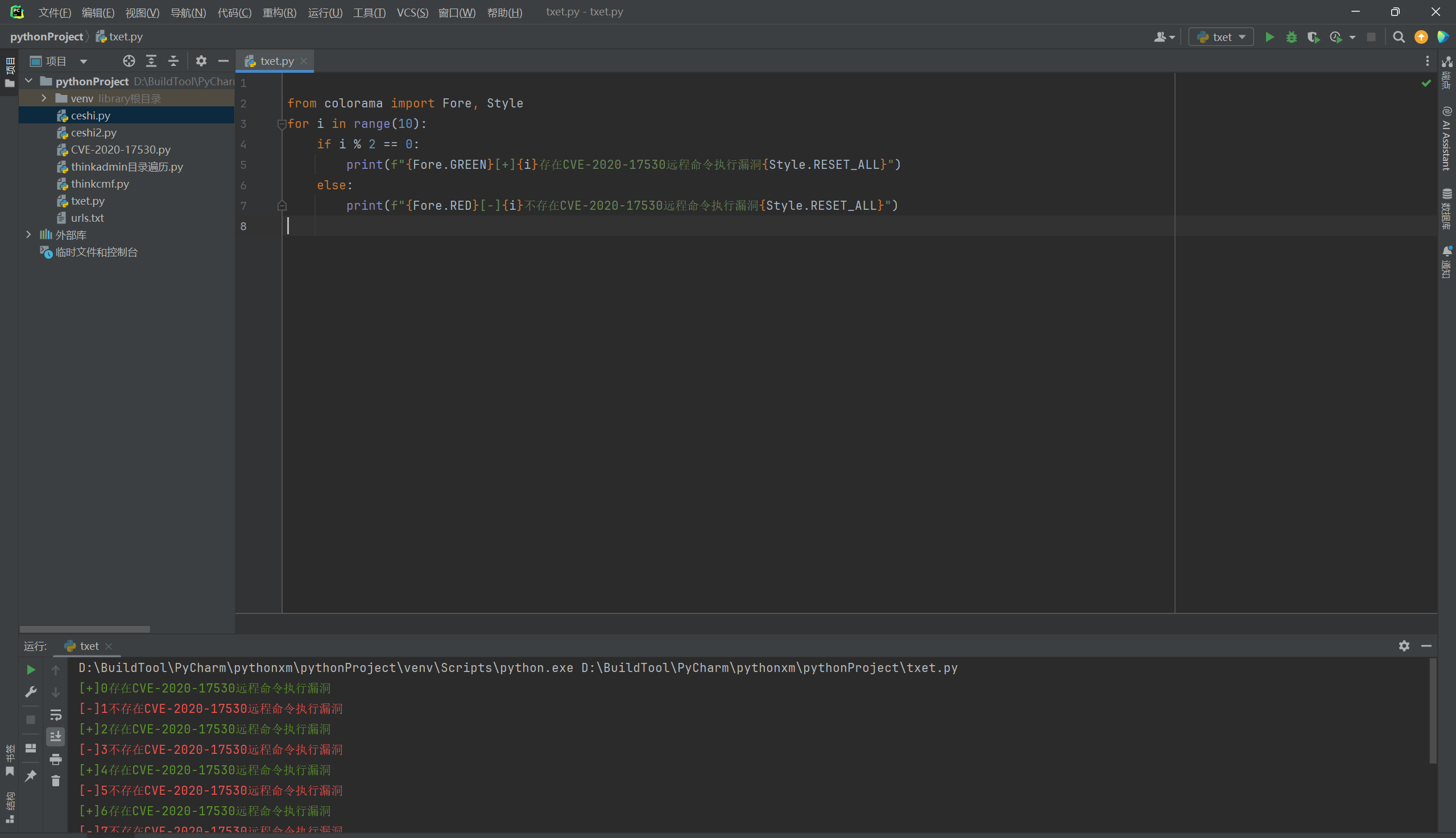Open Search Everywhere magnifier icon
The width and height of the screenshot is (1456, 838).
point(1399,38)
